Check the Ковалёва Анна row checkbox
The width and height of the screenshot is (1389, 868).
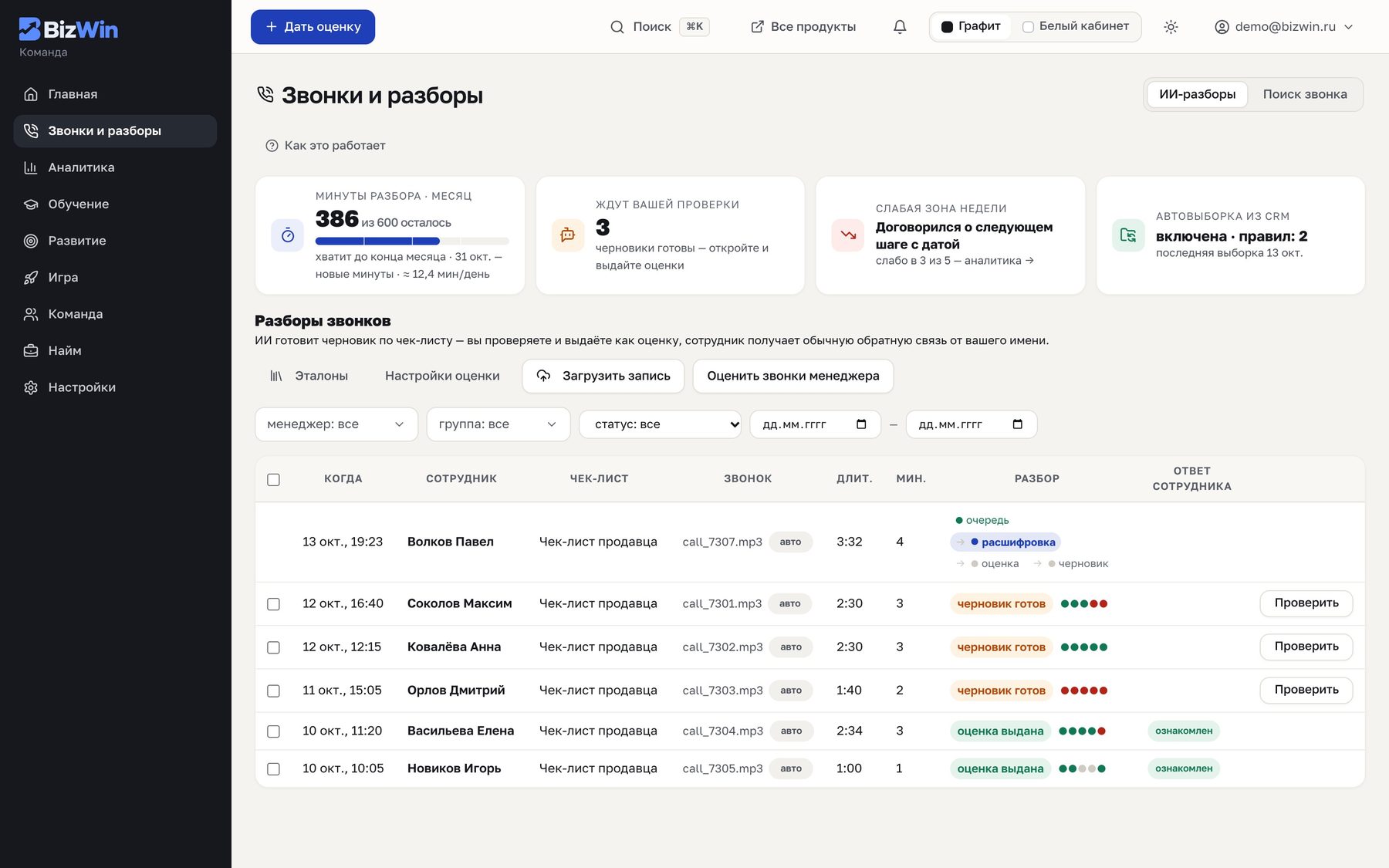[273, 647]
